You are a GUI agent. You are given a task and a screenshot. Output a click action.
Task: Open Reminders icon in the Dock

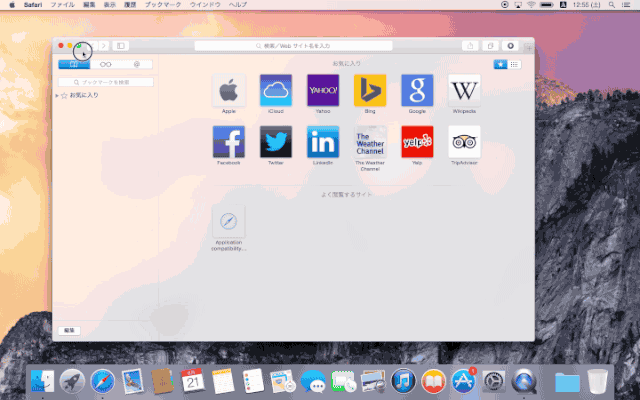253,381
